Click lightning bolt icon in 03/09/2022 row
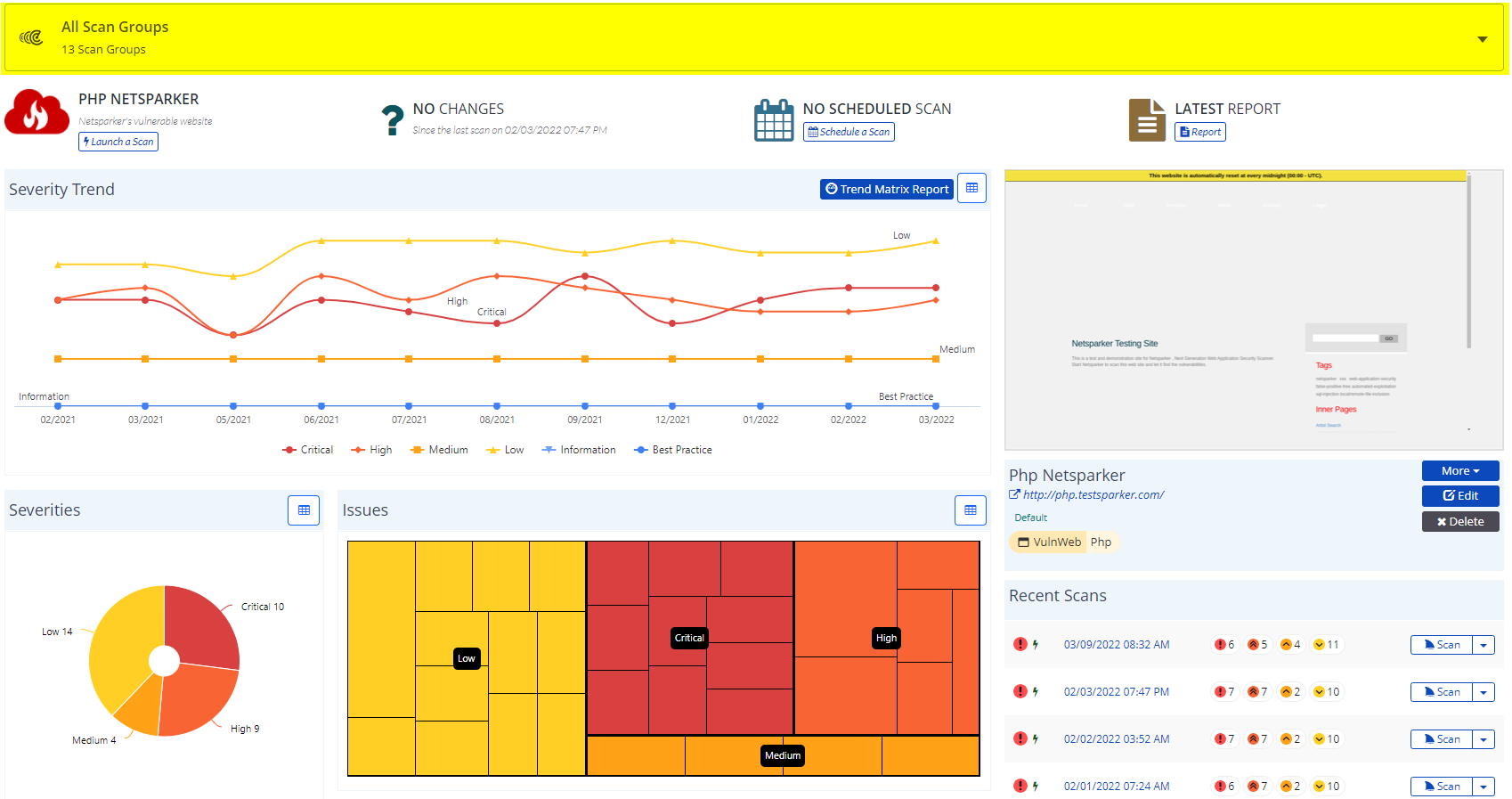 tap(1036, 645)
